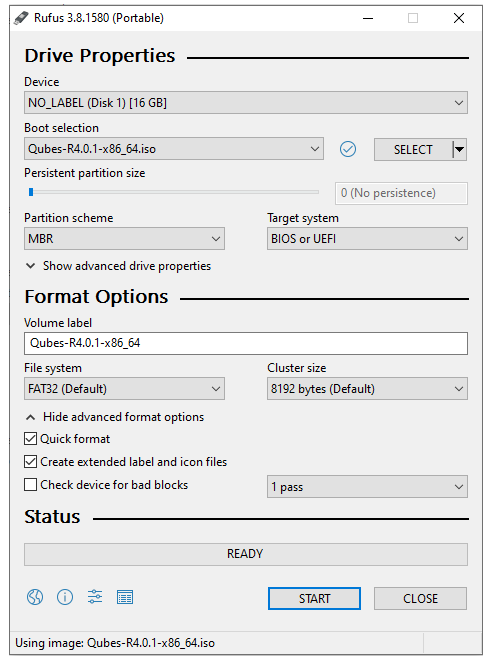Open the Device dropdown

246,103
